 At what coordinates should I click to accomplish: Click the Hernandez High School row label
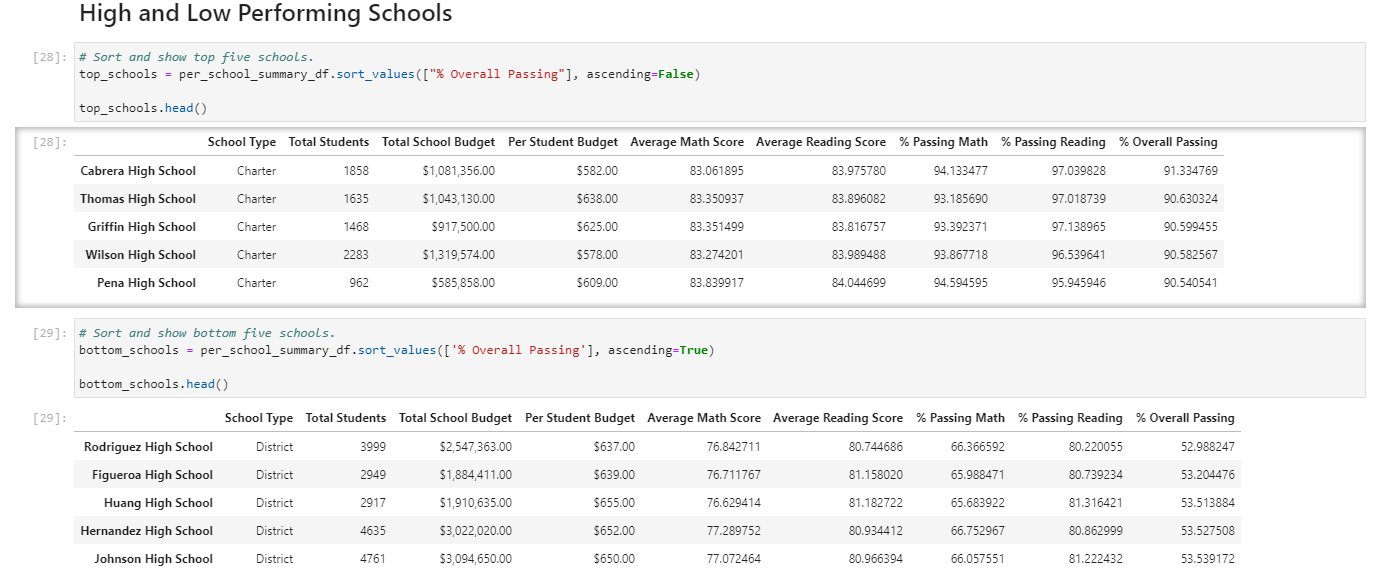coord(147,531)
